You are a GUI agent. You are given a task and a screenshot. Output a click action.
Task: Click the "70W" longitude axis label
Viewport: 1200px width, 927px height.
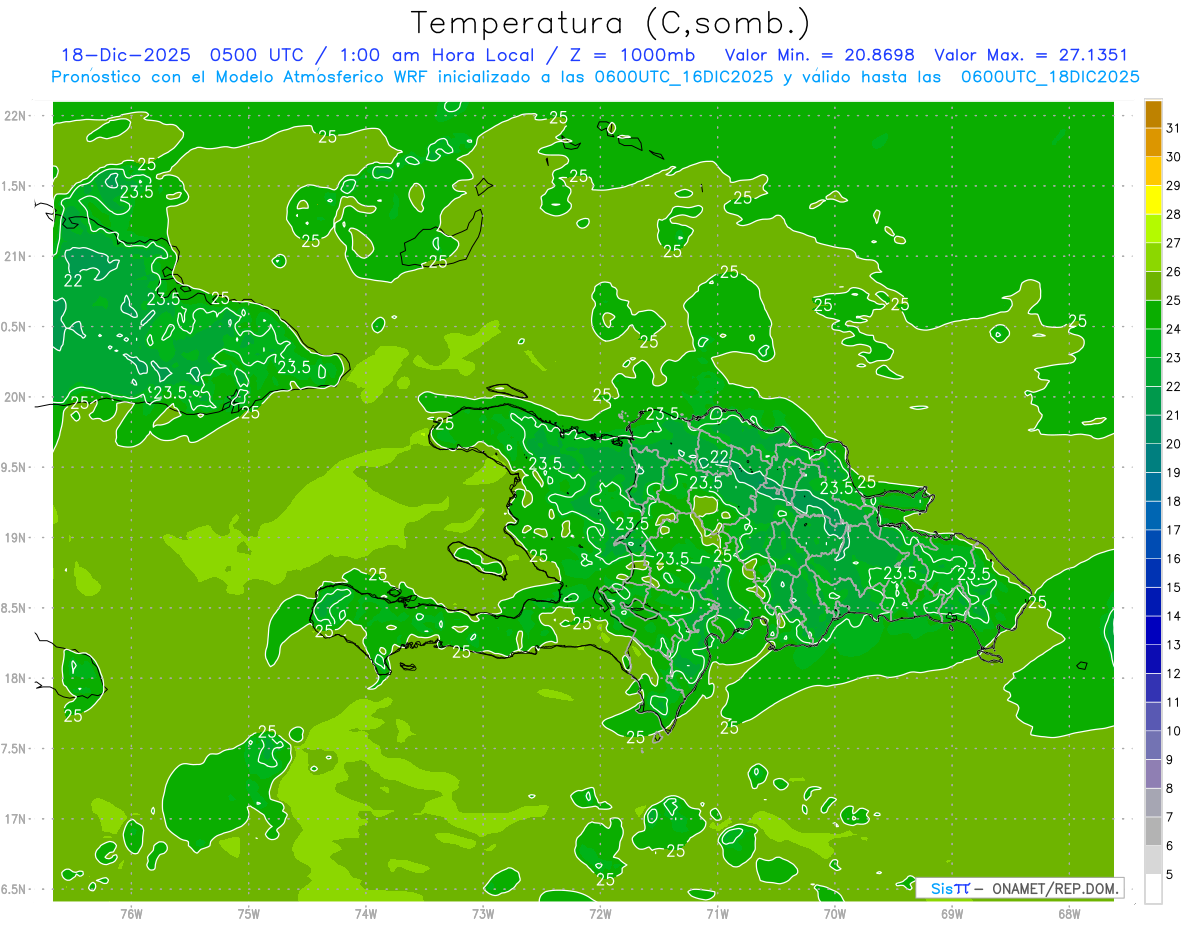point(835,914)
